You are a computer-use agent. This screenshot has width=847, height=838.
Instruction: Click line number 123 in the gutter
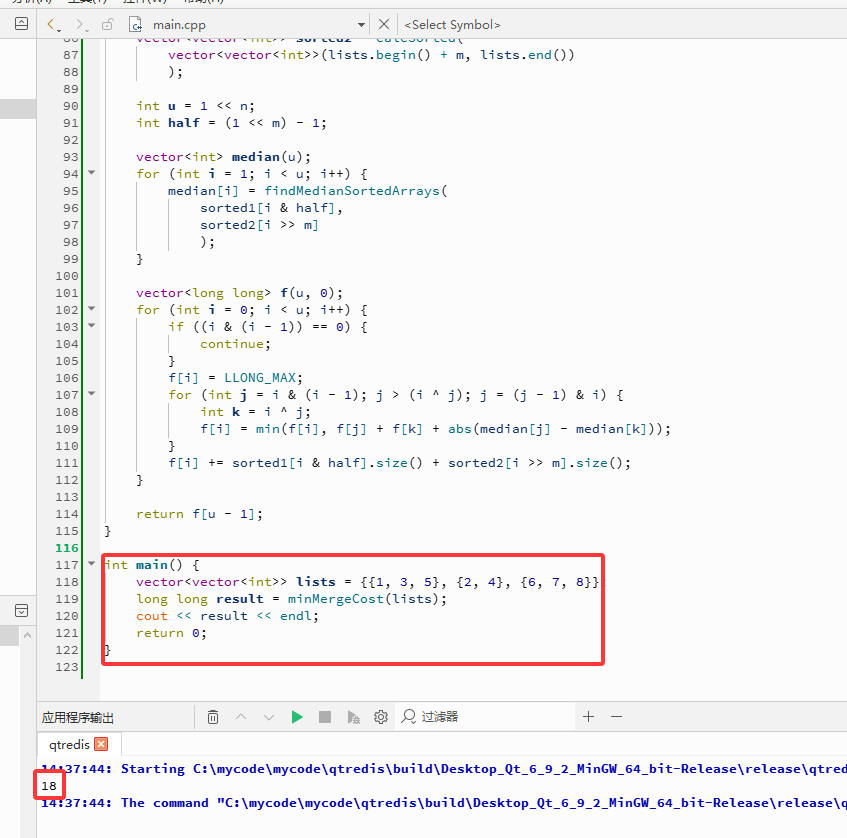pyautogui.click(x=66, y=667)
